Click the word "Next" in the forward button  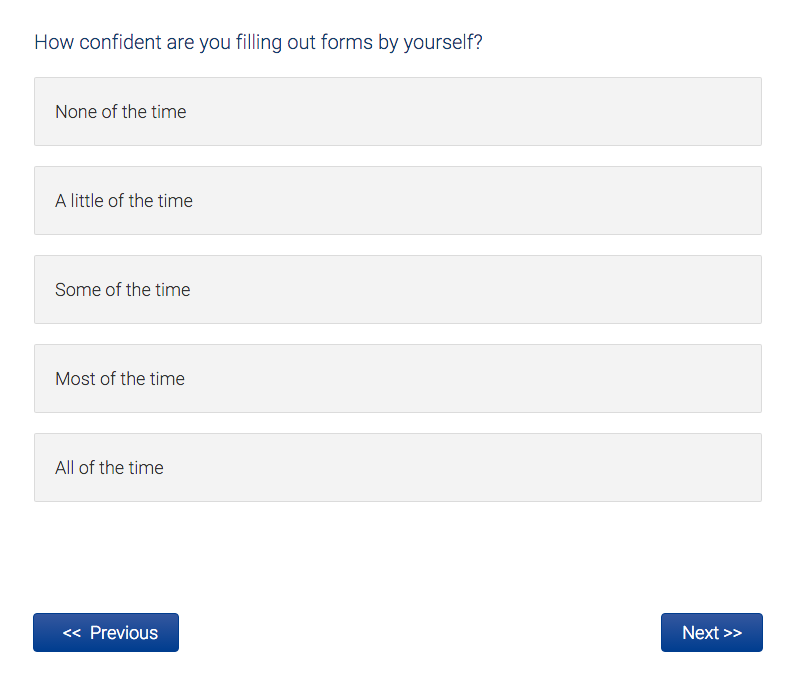coord(700,633)
